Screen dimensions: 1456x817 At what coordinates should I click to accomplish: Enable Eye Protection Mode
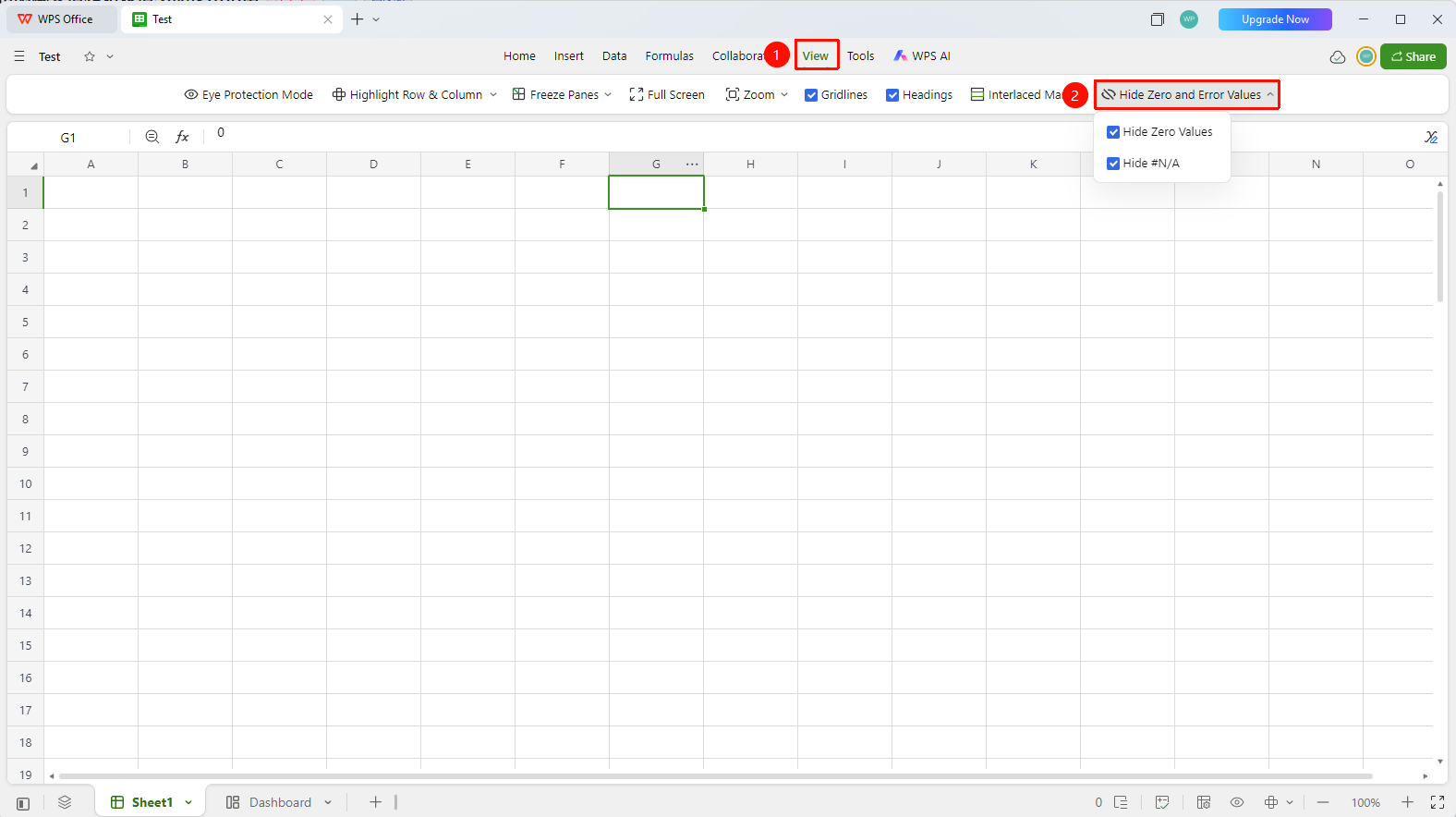249,95
